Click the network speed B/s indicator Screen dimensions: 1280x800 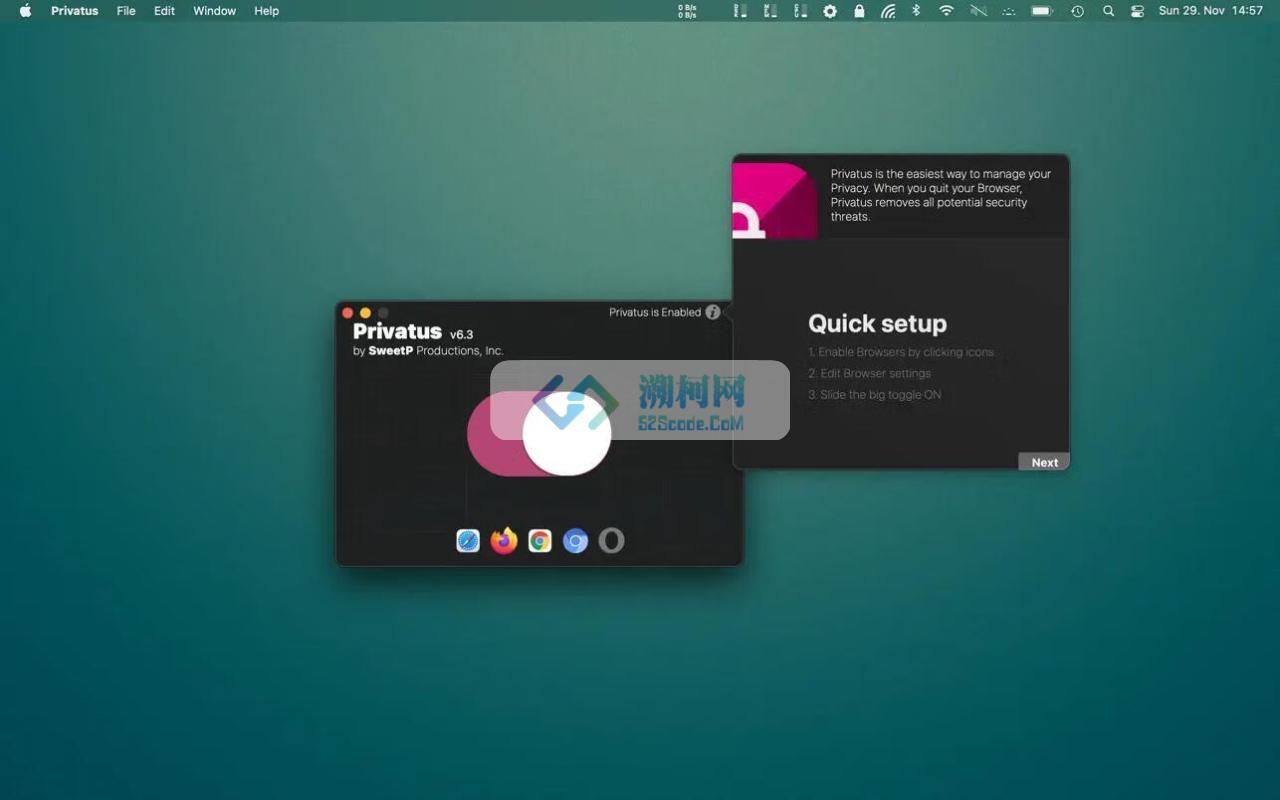click(x=687, y=11)
